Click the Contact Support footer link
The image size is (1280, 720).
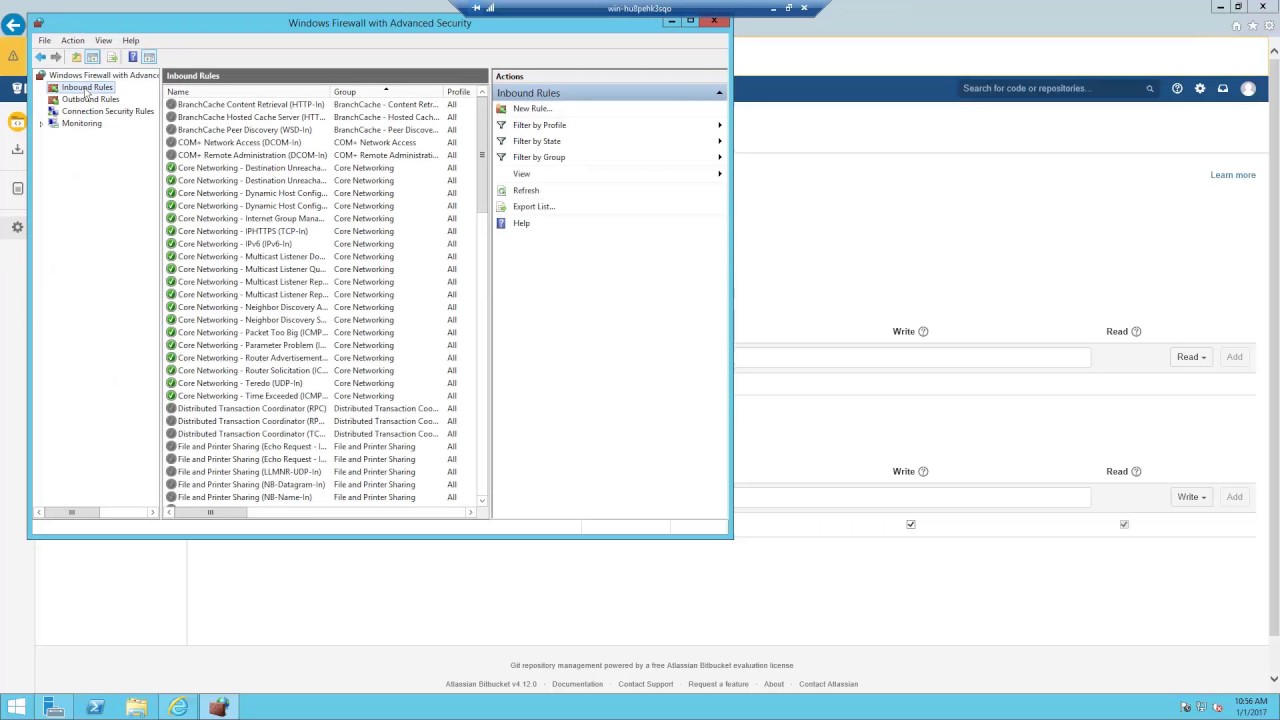pos(645,684)
